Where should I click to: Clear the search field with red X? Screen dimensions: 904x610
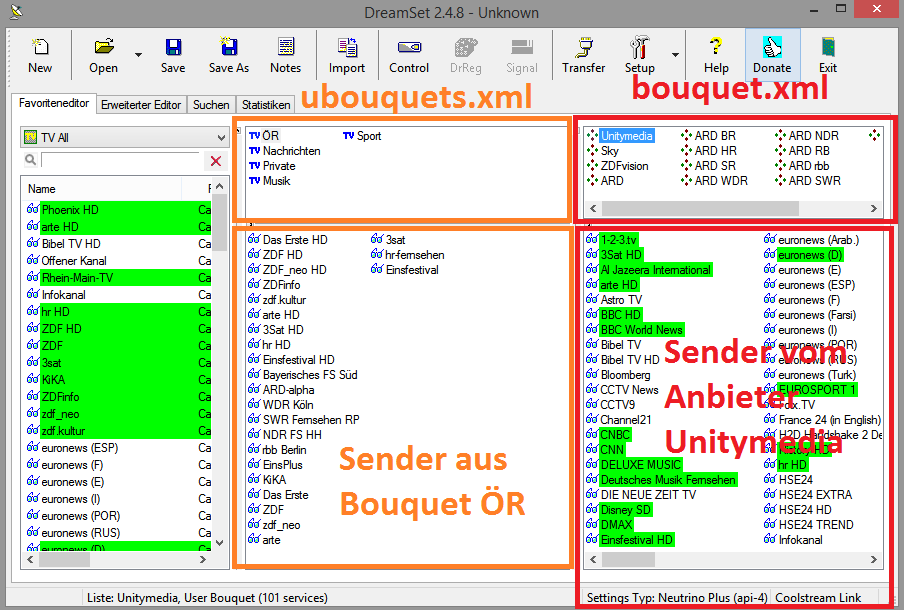coord(215,161)
